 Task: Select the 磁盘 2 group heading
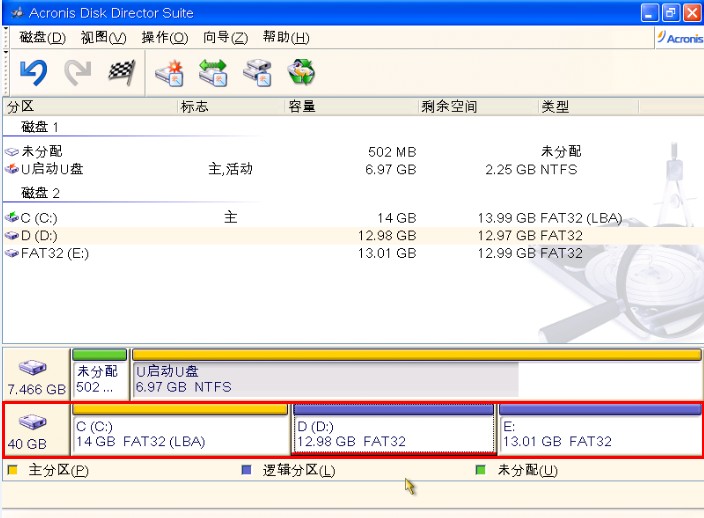pos(40,193)
